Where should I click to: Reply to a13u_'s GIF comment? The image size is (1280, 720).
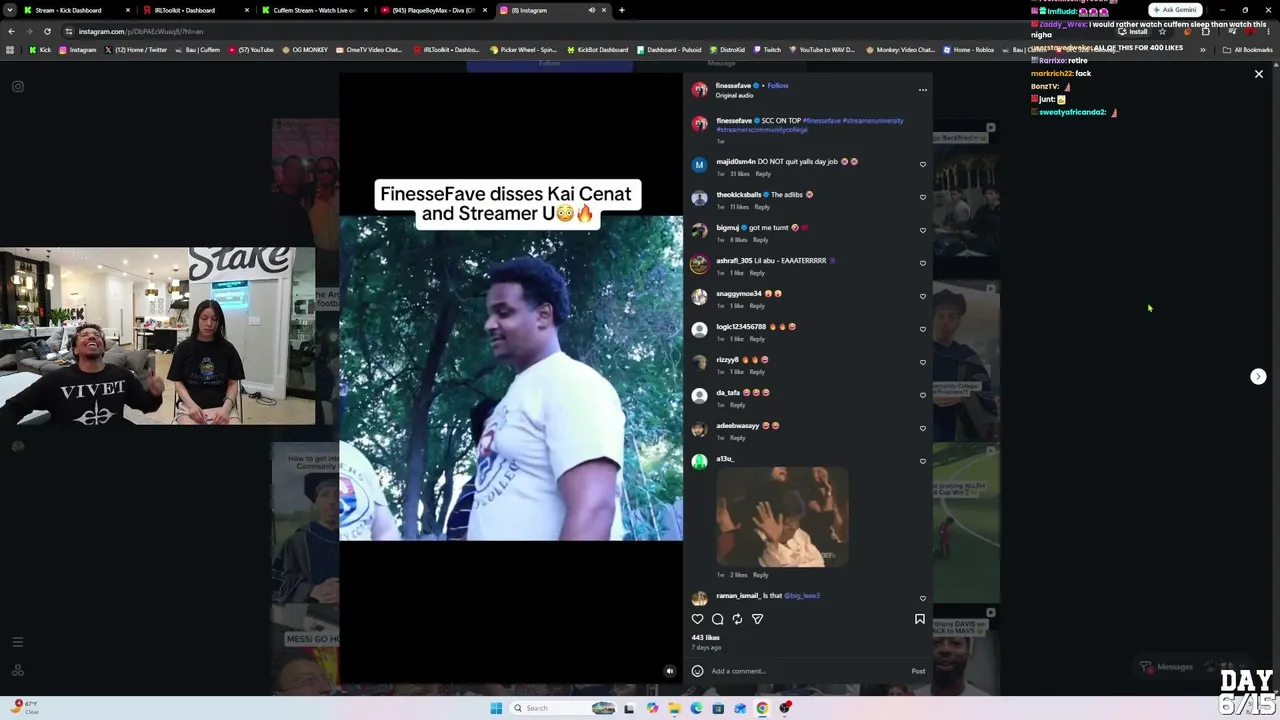761,575
